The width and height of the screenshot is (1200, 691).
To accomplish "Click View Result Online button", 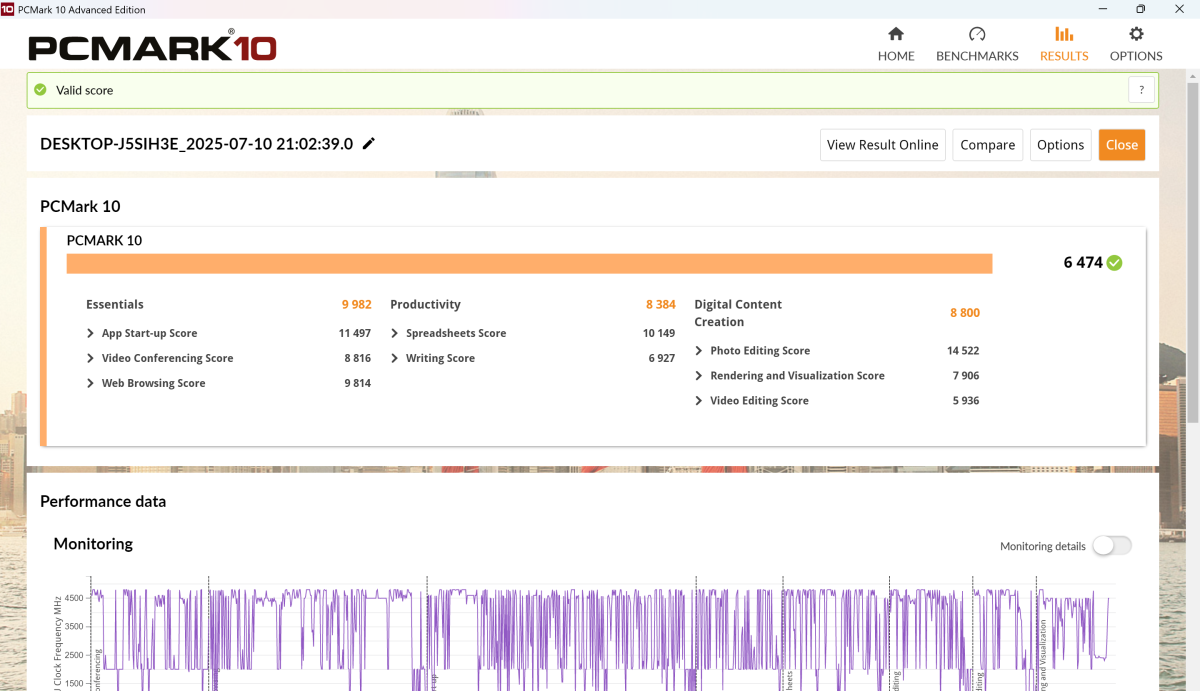I will click(x=883, y=145).
